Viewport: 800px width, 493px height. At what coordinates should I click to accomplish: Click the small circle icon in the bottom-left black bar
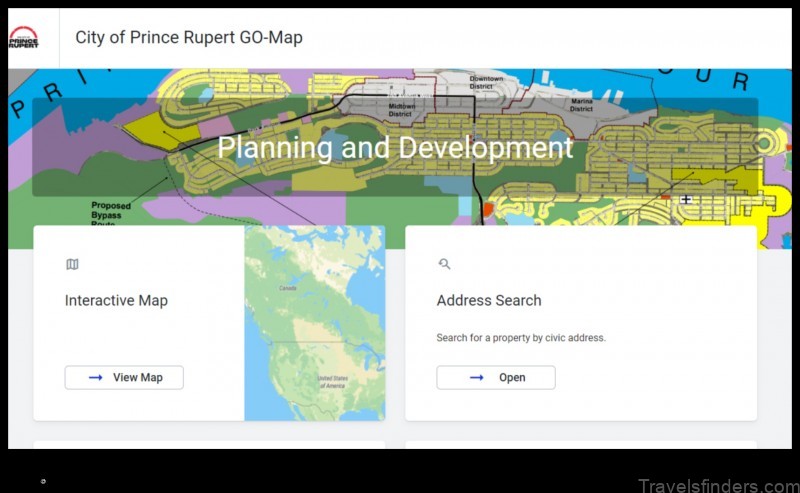coord(43,481)
